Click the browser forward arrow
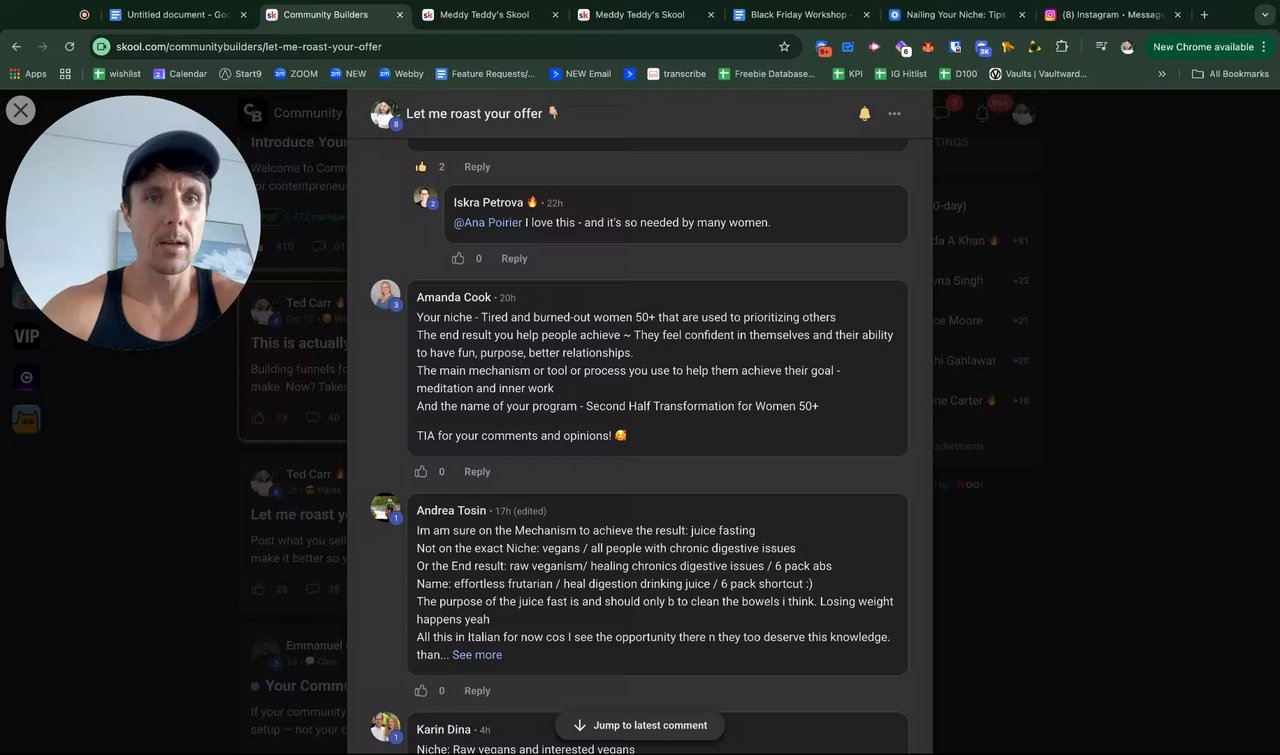The width and height of the screenshot is (1280, 755). point(42,47)
